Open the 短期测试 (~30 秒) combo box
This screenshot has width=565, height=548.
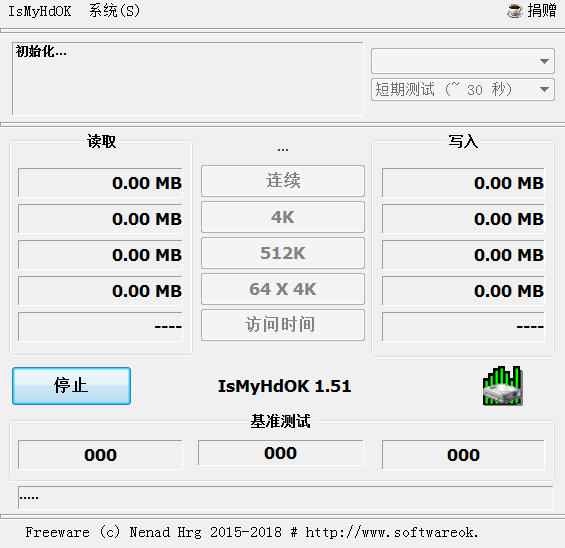(463, 90)
